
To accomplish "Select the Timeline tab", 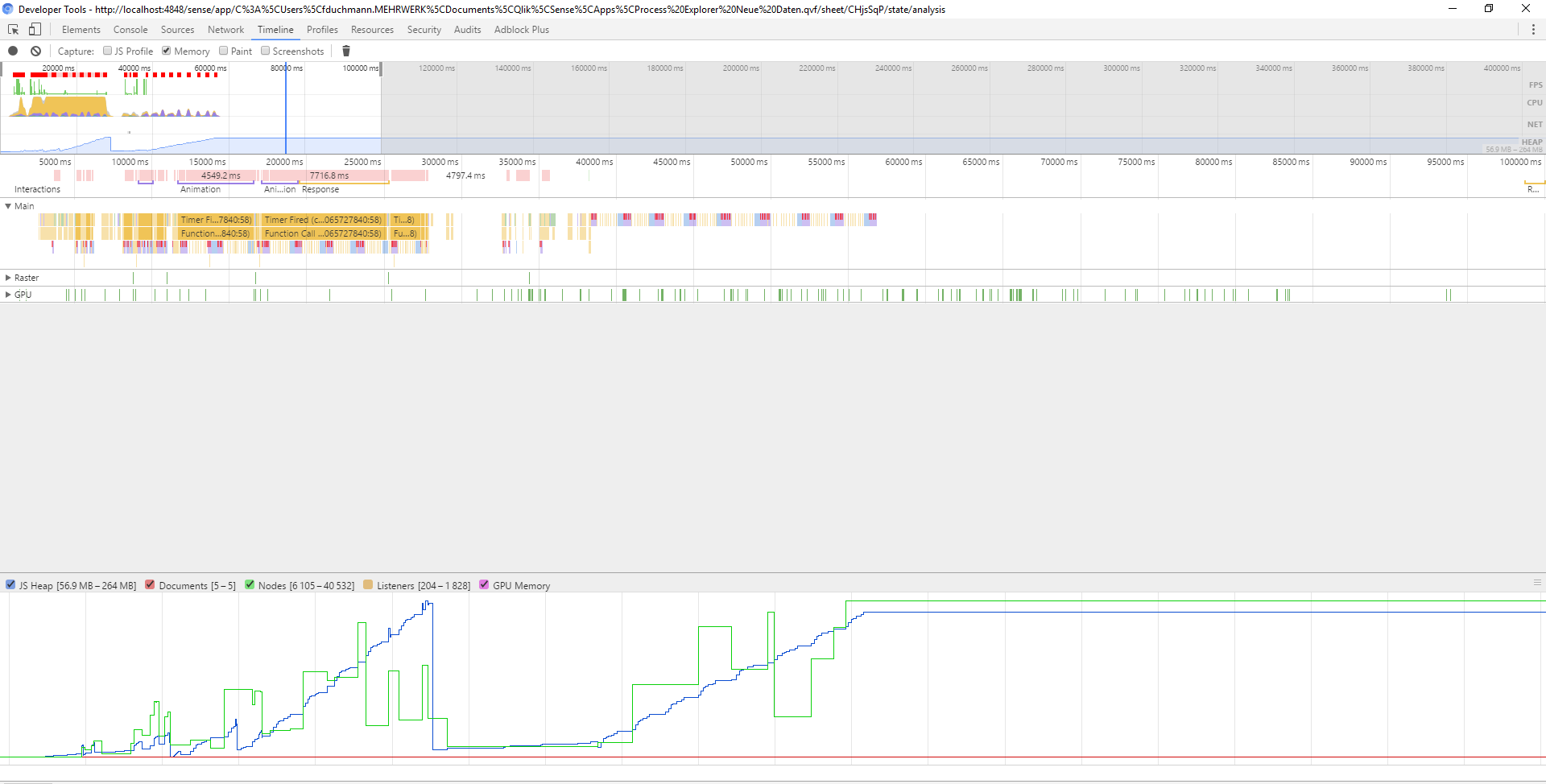I will click(x=275, y=30).
